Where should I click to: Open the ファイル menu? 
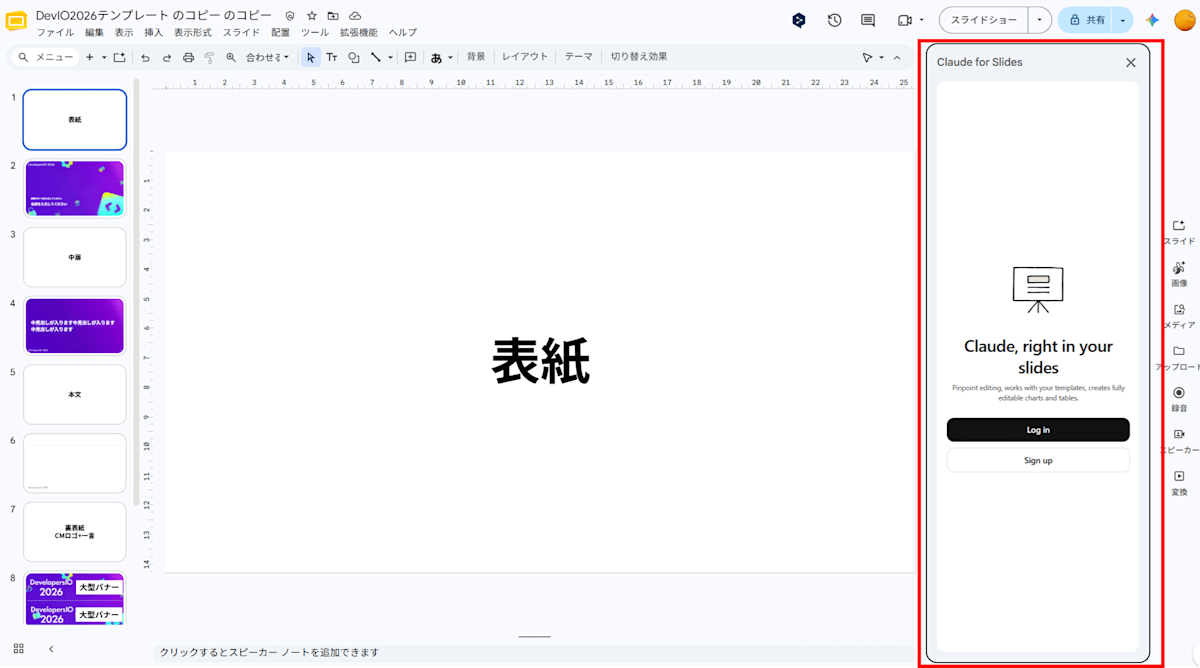[x=55, y=33]
